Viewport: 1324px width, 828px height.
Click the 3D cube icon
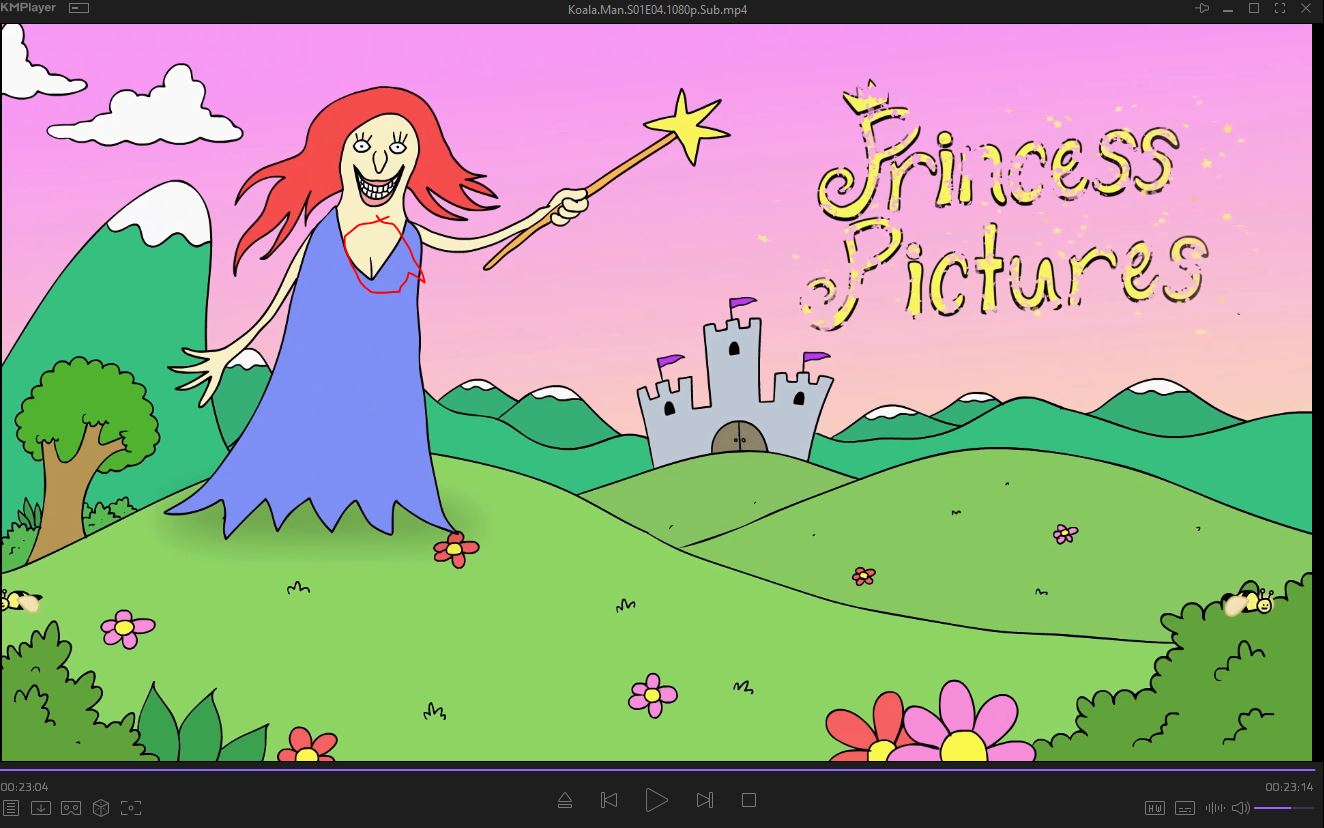[x=100, y=808]
